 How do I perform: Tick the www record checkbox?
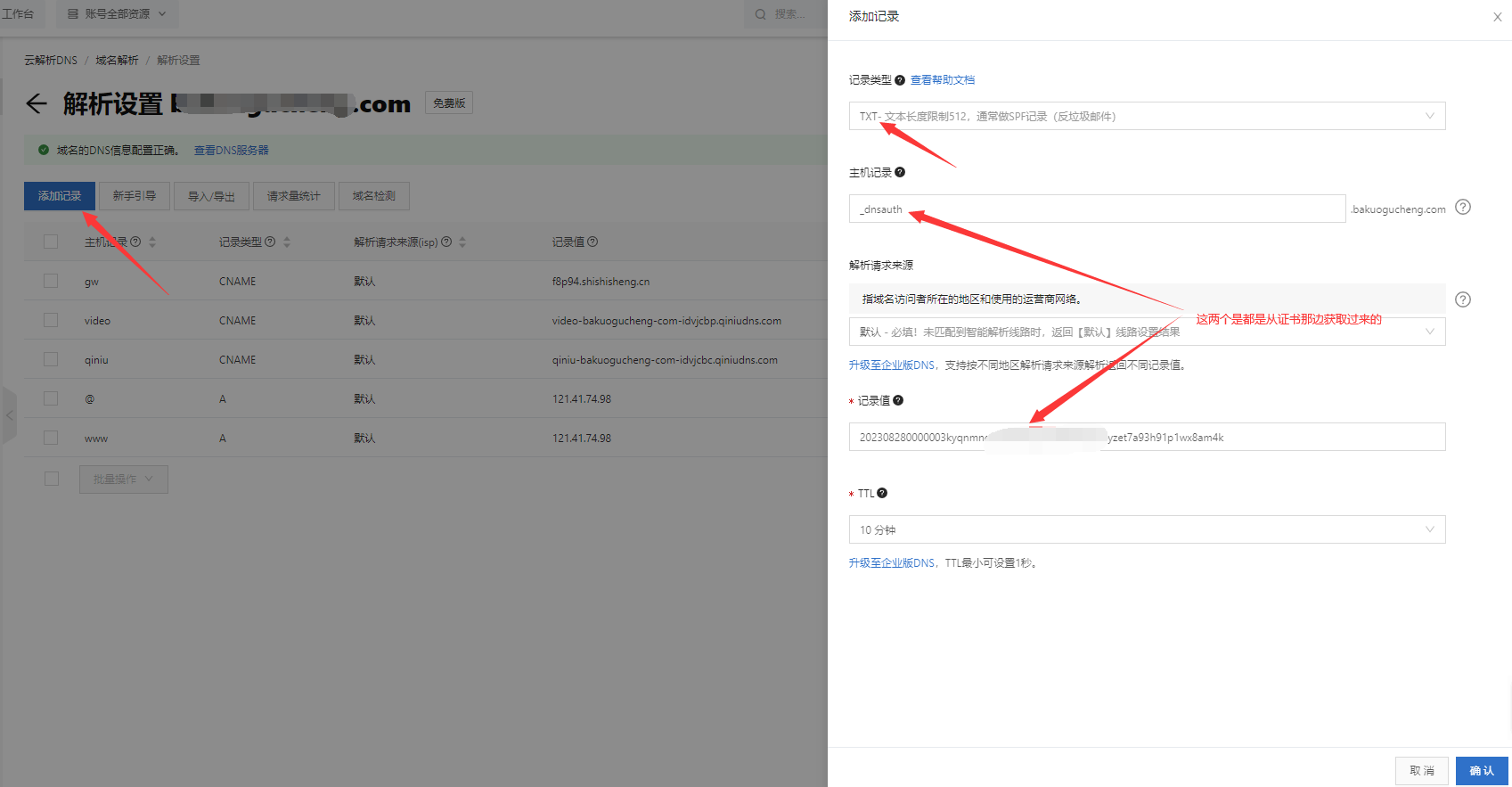coord(51,438)
